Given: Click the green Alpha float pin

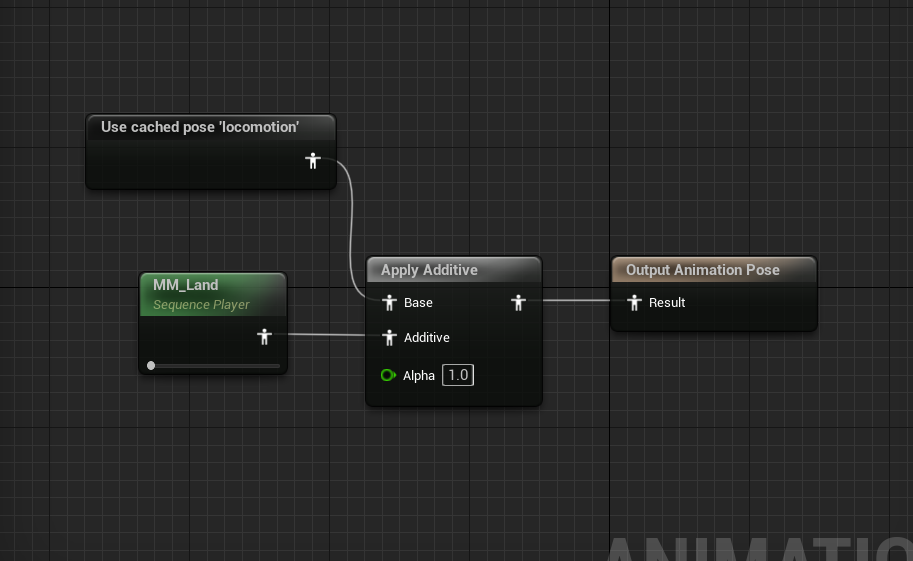Looking at the screenshot, I should [388, 375].
